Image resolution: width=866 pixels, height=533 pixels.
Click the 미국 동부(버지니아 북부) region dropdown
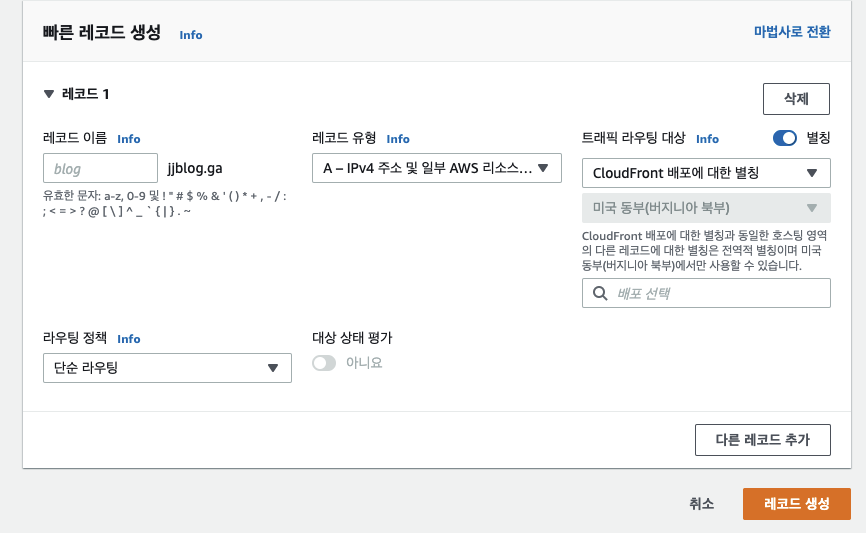pyautogui.click(x=706, y=208)
